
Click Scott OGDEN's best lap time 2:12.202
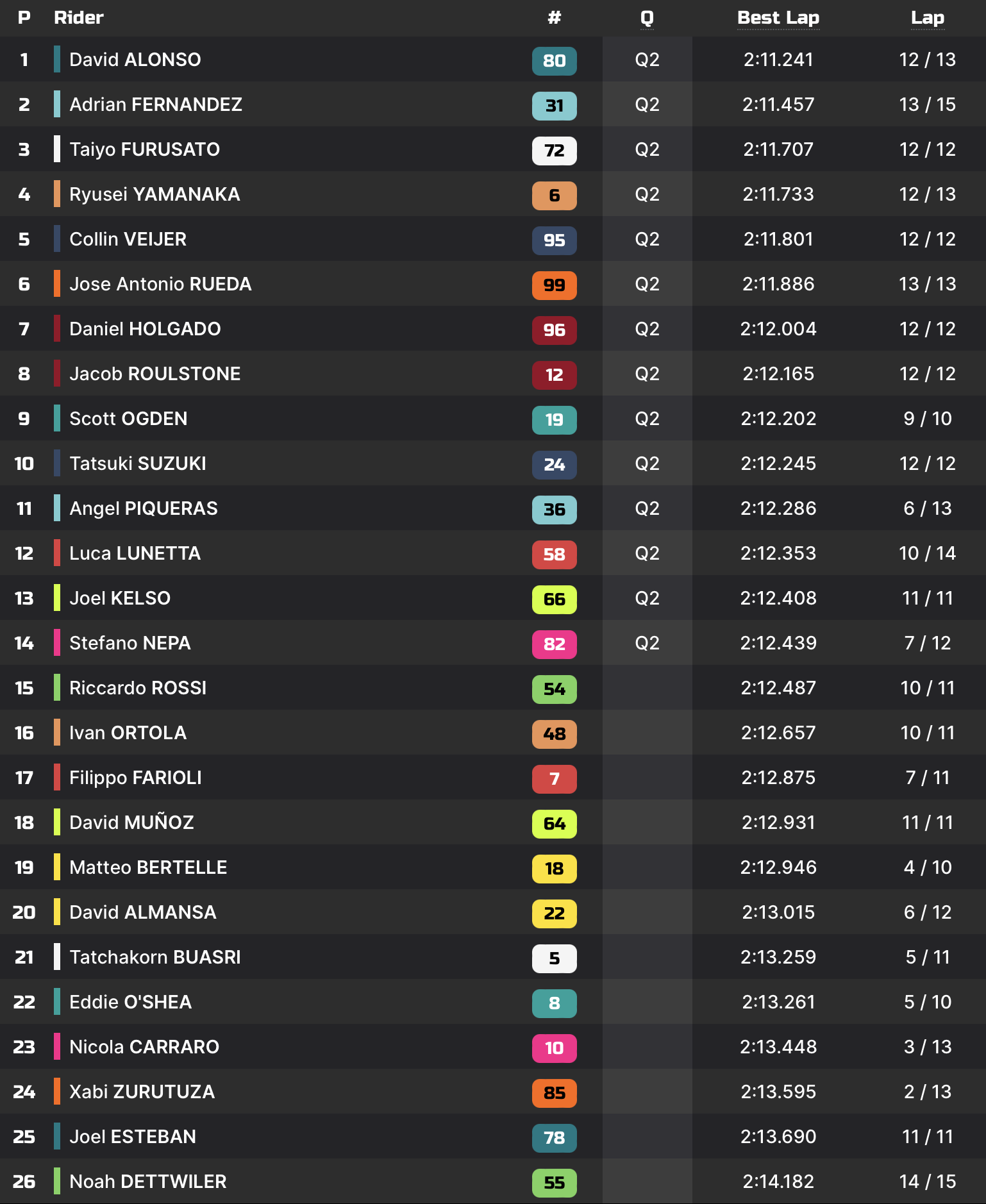(x=778, y=419)
